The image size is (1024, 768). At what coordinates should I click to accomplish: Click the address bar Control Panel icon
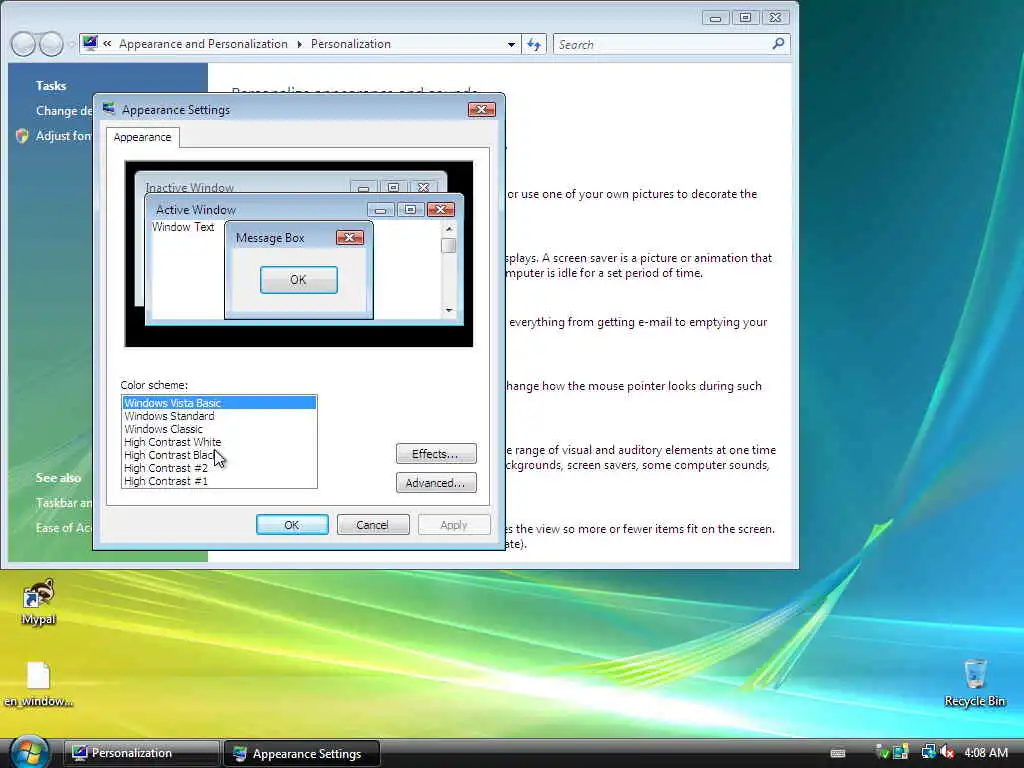click(x=90, y=44)
